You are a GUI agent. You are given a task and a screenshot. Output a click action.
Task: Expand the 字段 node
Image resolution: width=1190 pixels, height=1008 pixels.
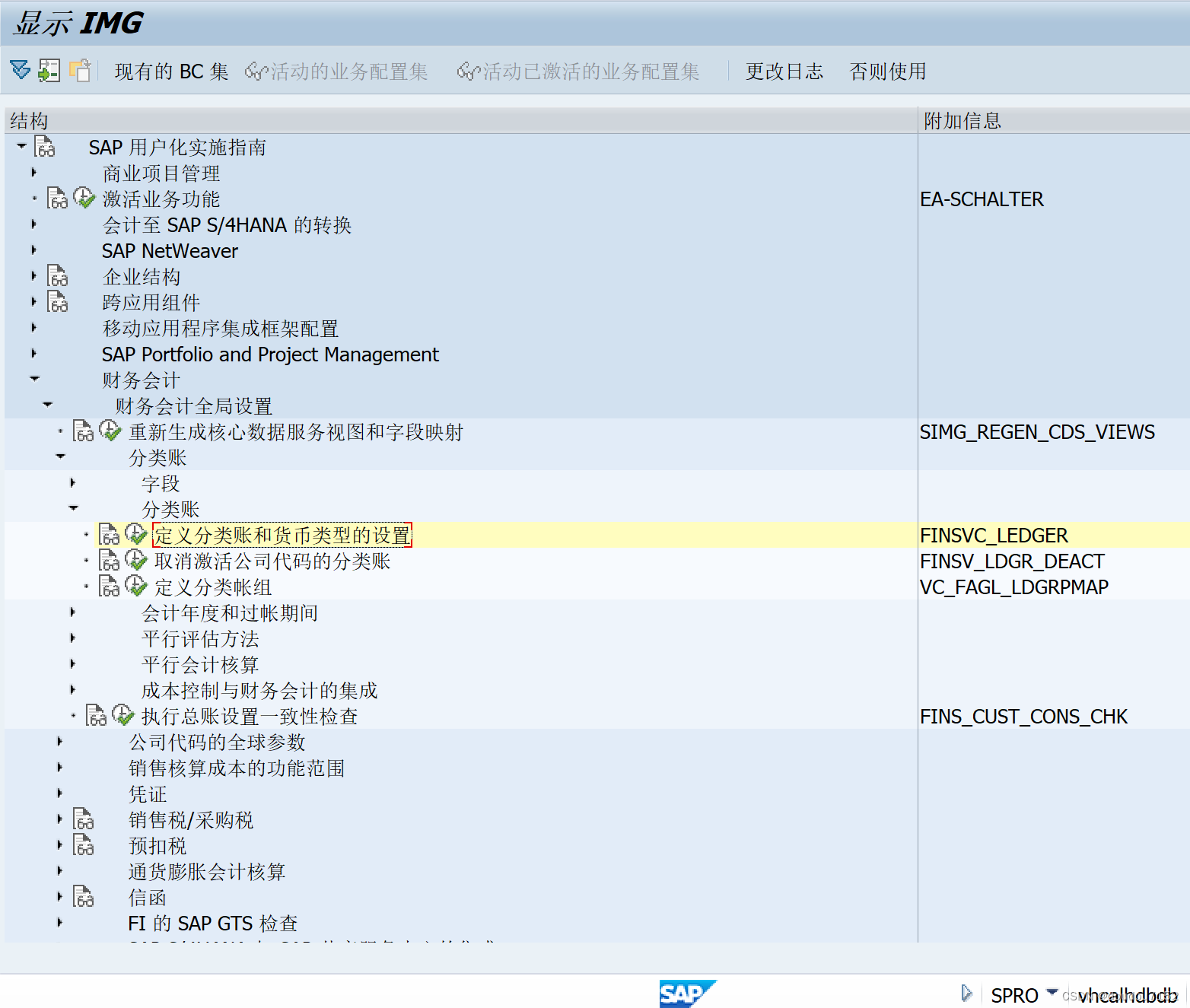(72, 483)
